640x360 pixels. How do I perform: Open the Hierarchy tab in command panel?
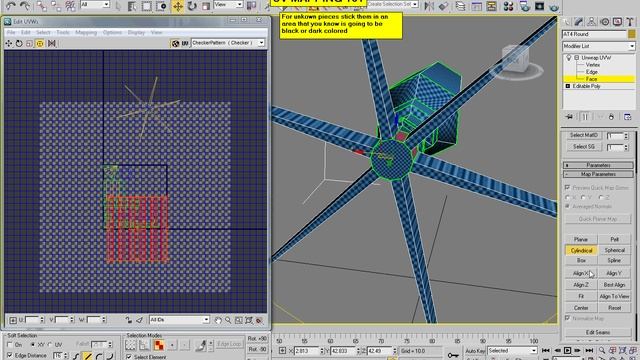click(x=591, y=22)
